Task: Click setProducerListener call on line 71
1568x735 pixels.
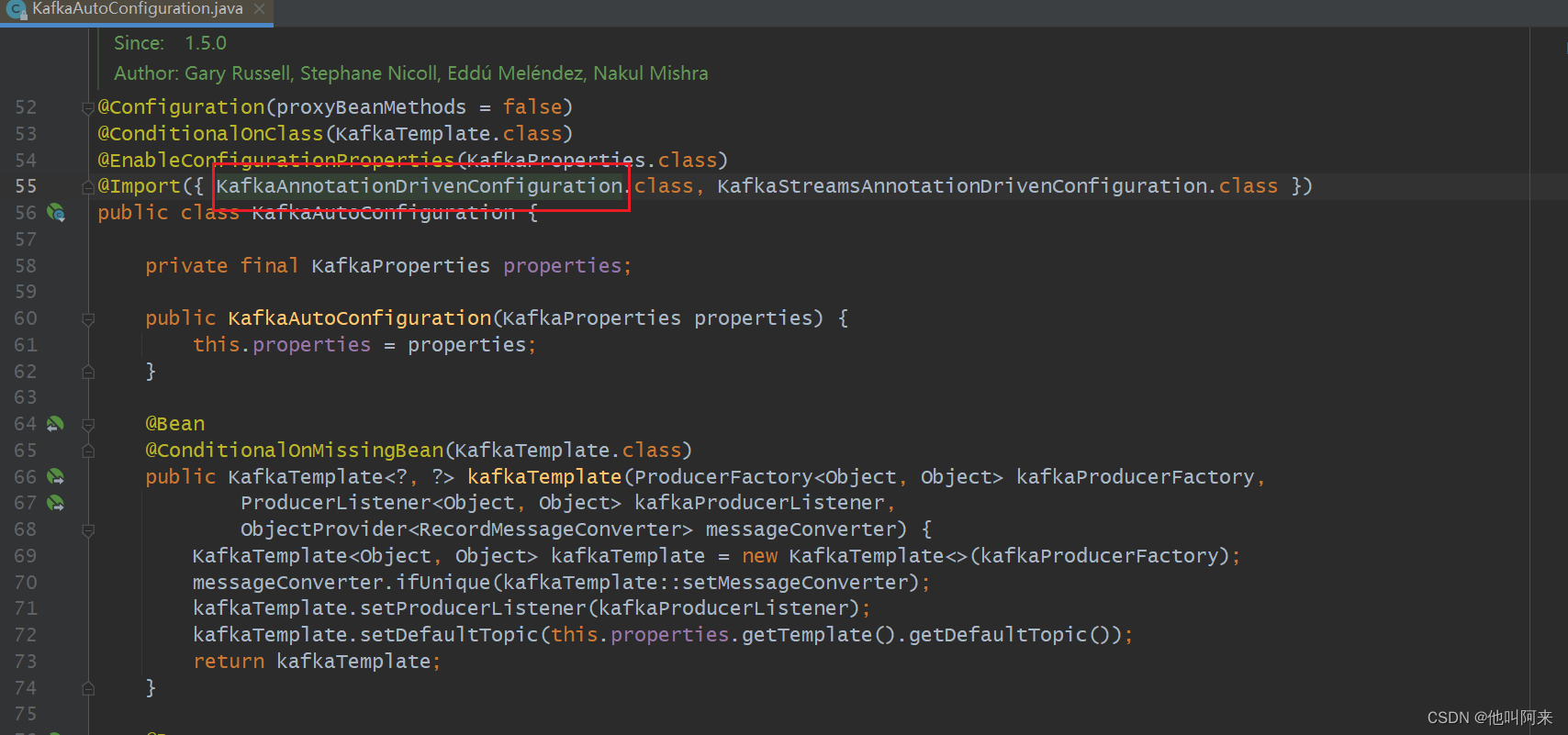Action: tap(473, 608)
